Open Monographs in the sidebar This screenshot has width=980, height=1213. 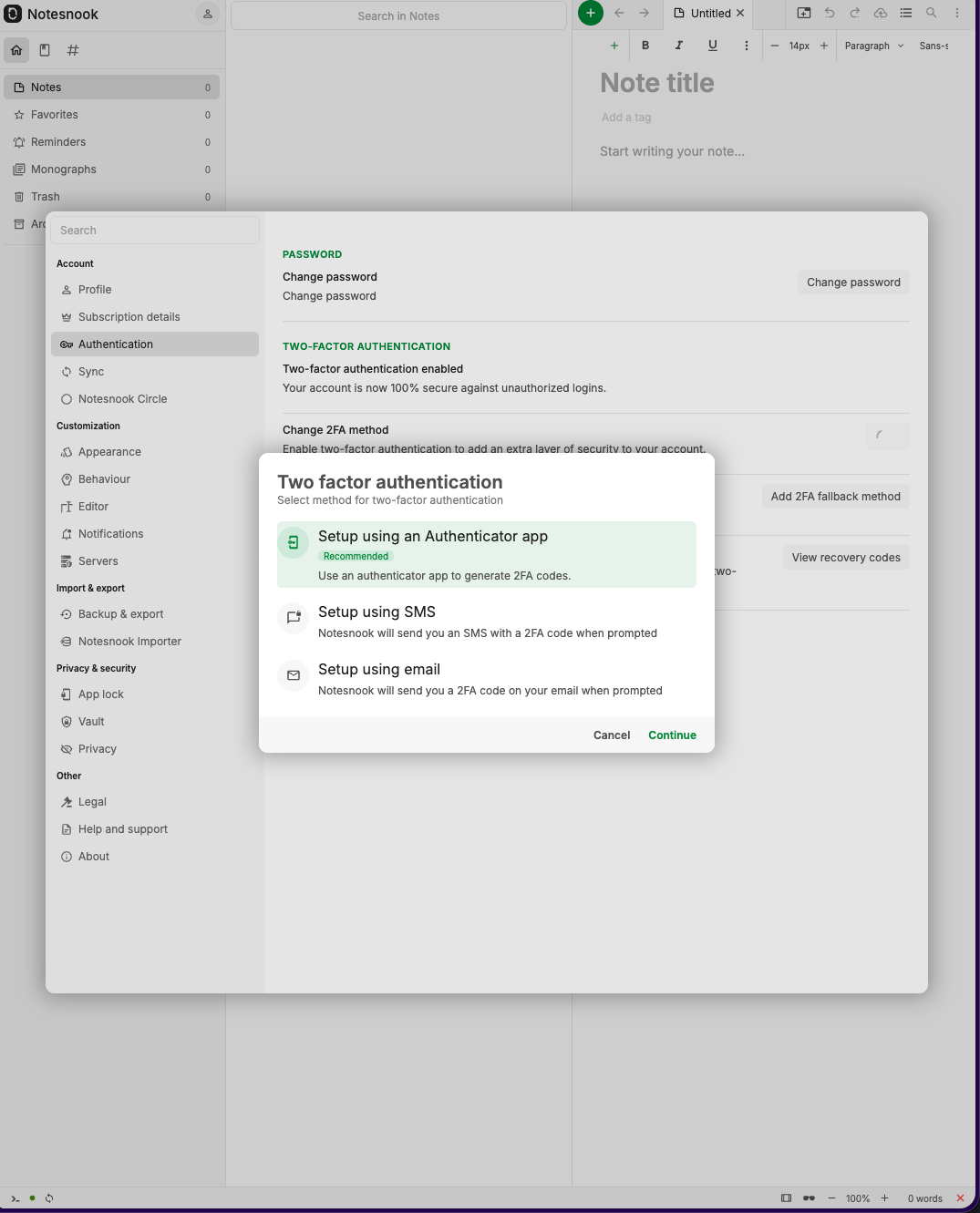(111, 170)
